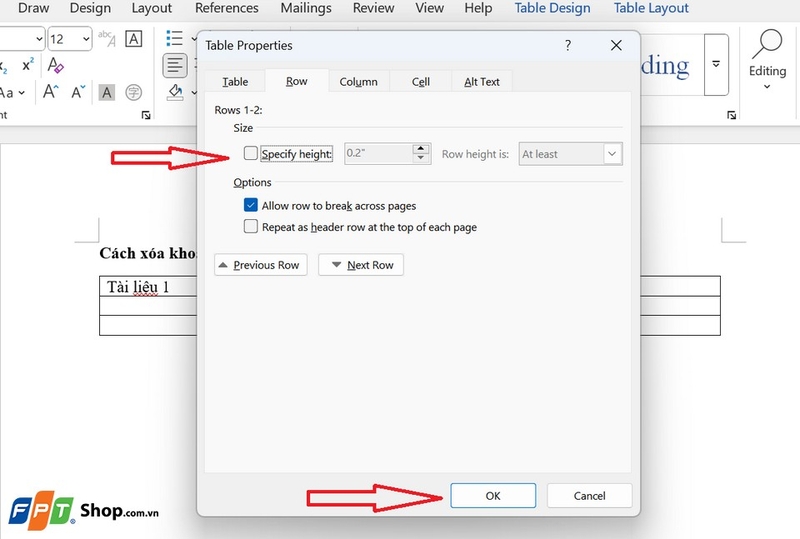Image resolution: width=800 pixels, height=539 pixels.
Task: Click the 'Tài liệu 1' table cell
Action: [x=148, y=287]
